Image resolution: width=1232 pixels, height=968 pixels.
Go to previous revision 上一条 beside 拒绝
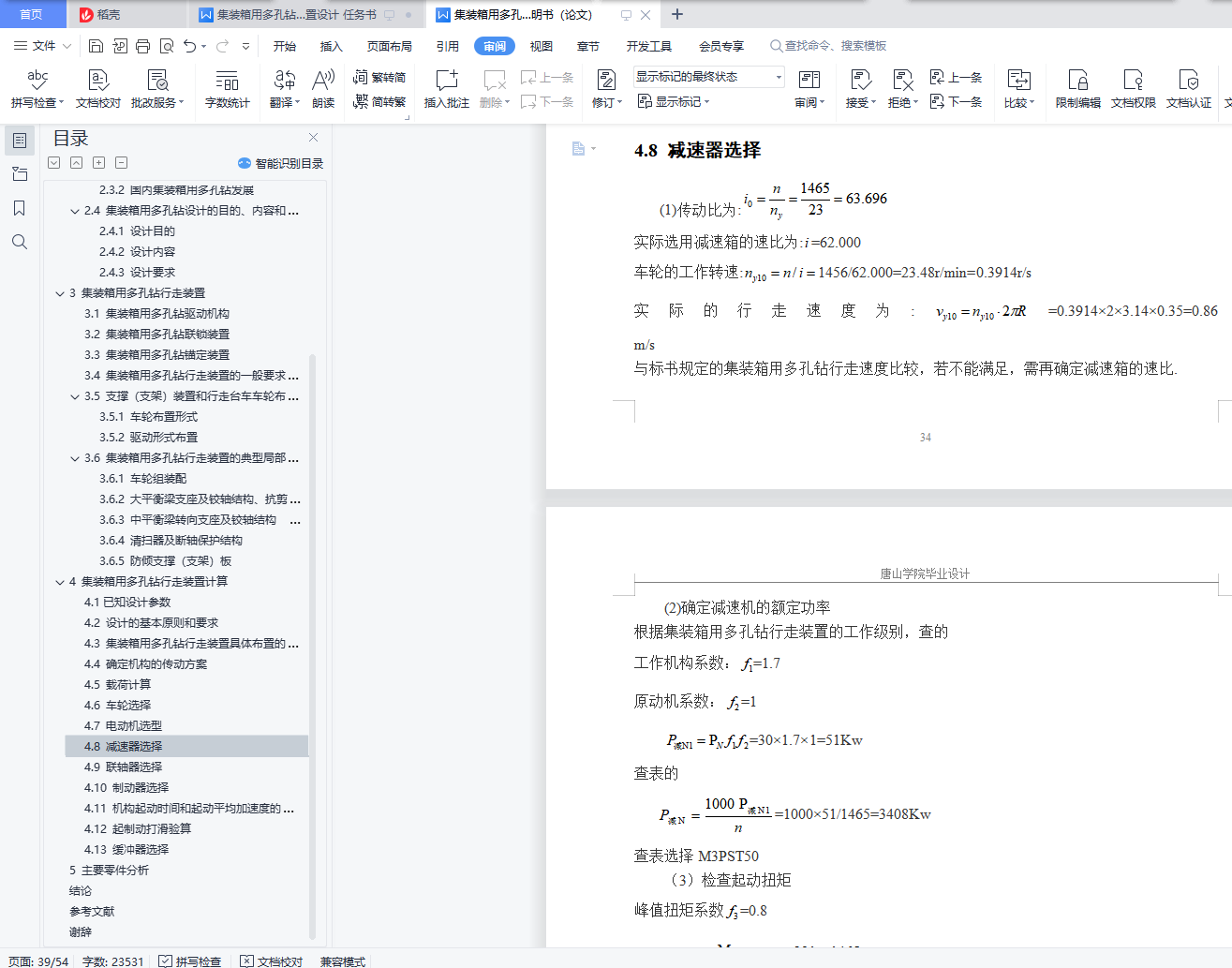(x=956, y=77)
